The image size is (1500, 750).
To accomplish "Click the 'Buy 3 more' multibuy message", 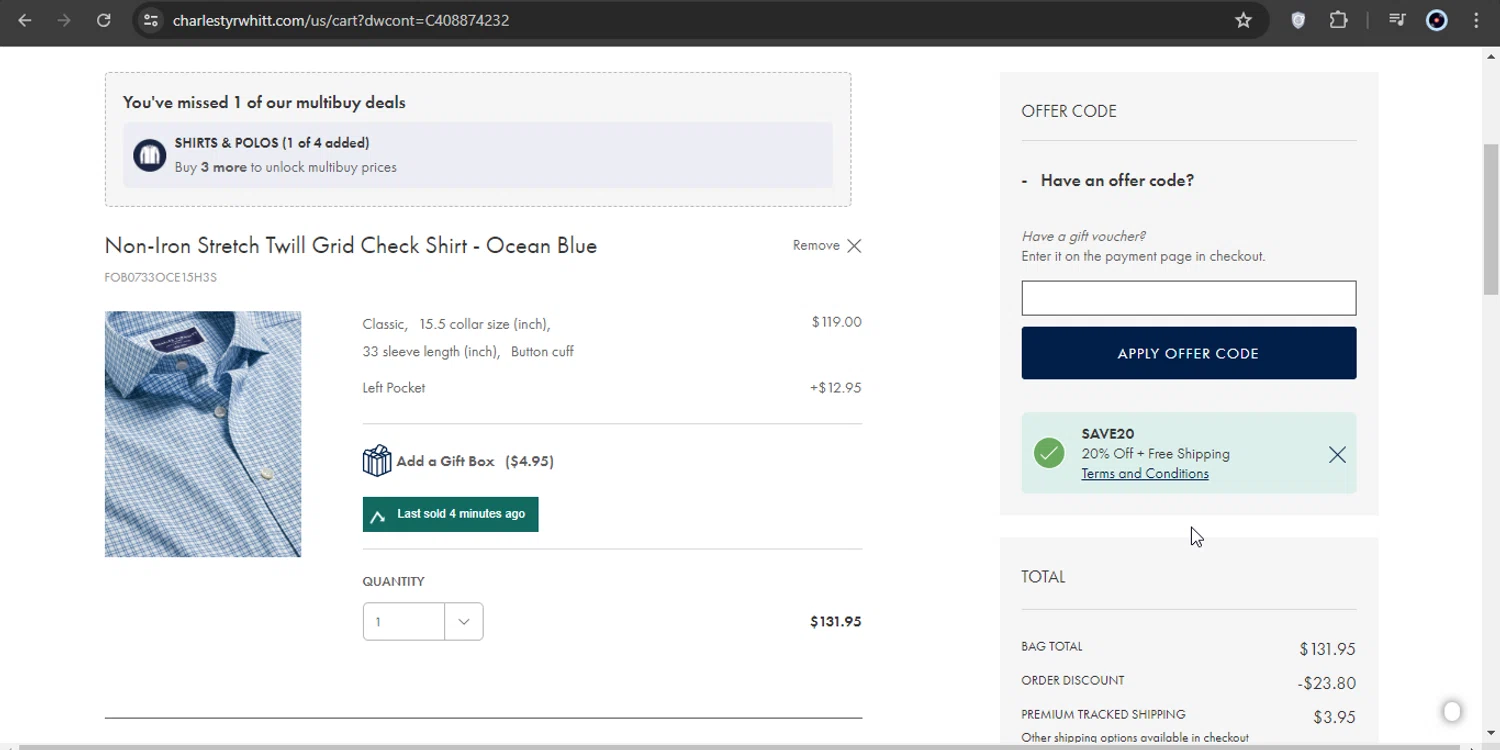I will [x=285, y=167].
